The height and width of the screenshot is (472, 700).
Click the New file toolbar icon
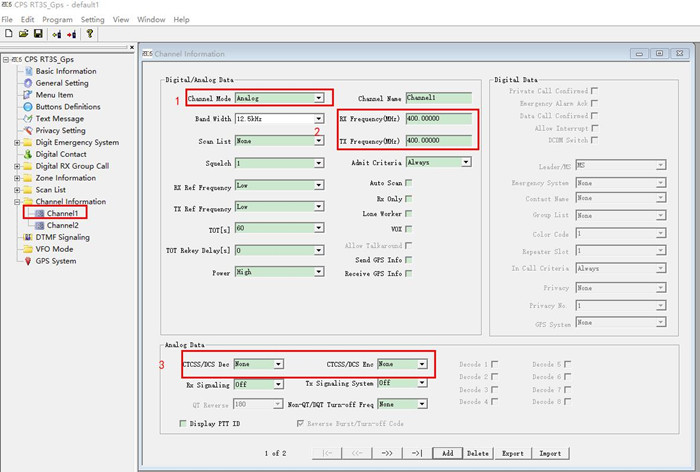click(9, 33)
